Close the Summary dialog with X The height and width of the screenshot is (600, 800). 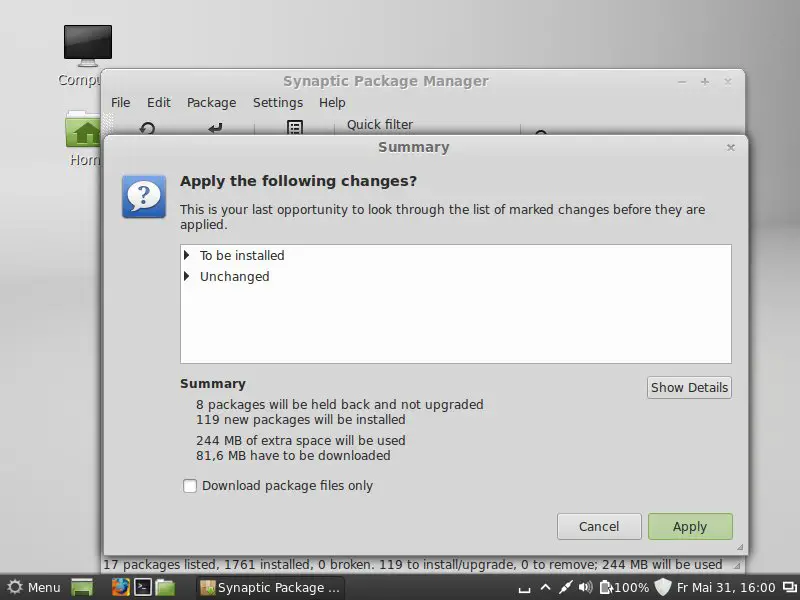tap(731, 147)
